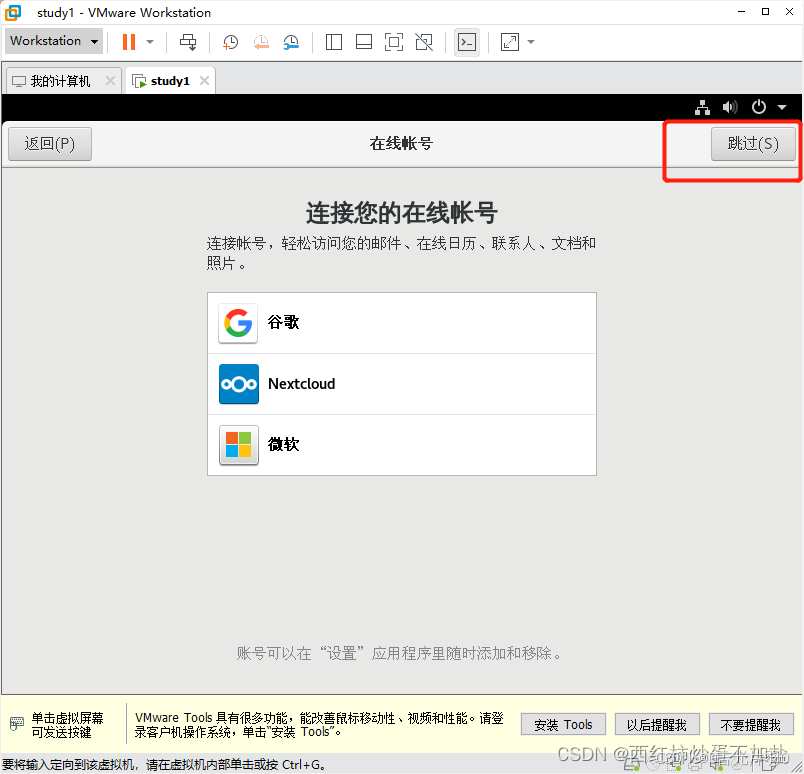Close the 我的计算机 tab
Viewport: 804px width, 774px height.
tap(110, 81)
